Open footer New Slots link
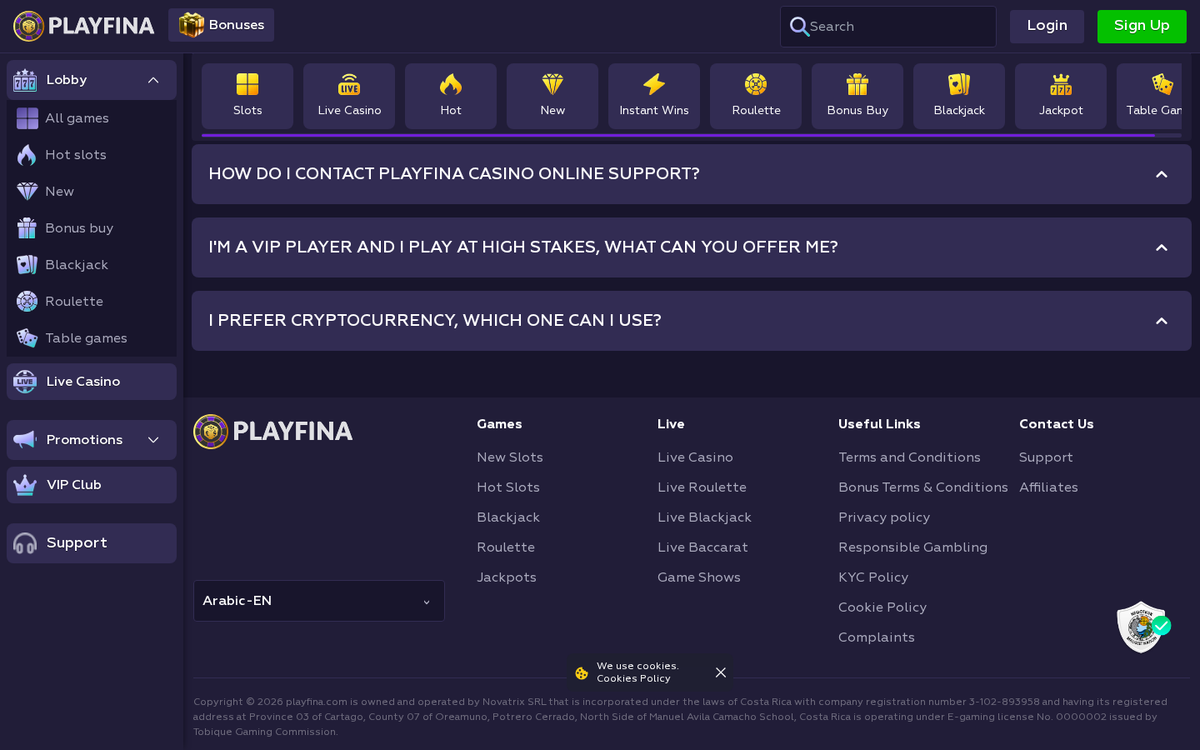 tap(510, 457)
